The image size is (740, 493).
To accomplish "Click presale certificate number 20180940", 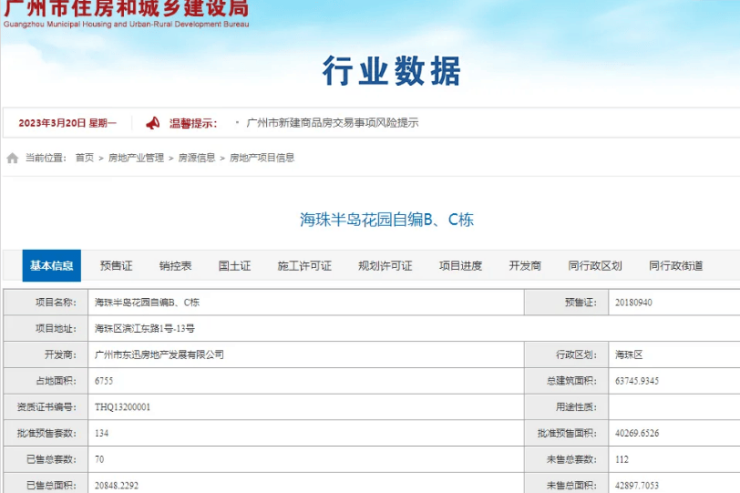I will (x=633, y=302).
